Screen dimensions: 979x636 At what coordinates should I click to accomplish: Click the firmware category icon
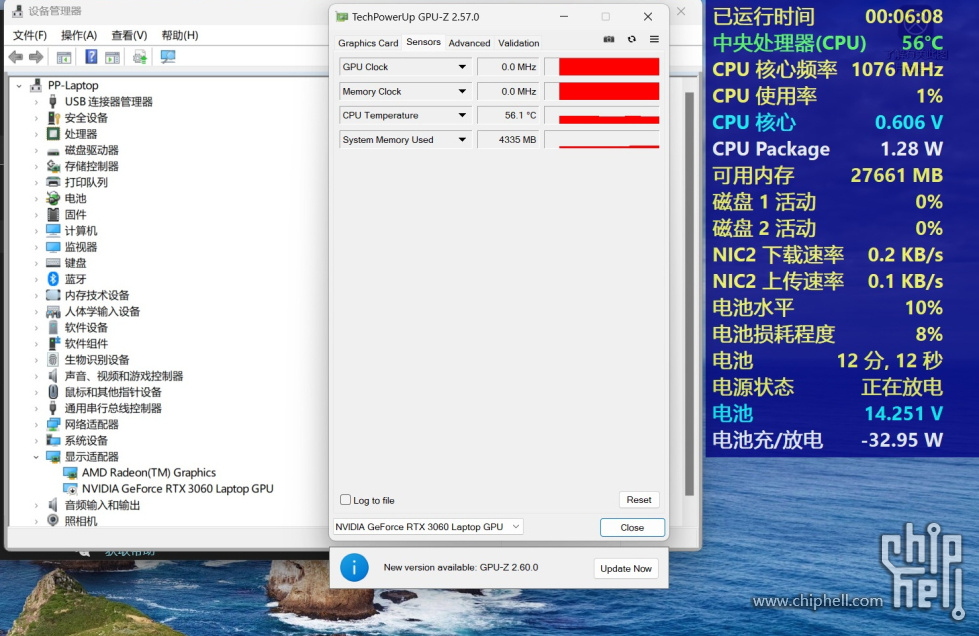(53, 215)
